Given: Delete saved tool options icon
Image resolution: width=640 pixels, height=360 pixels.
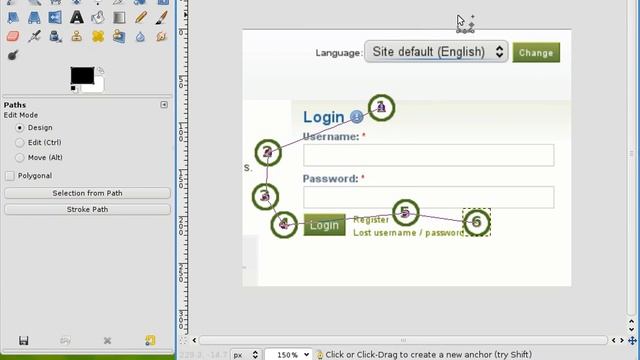Looking at the screenshot, I should [x=107, y=340].
